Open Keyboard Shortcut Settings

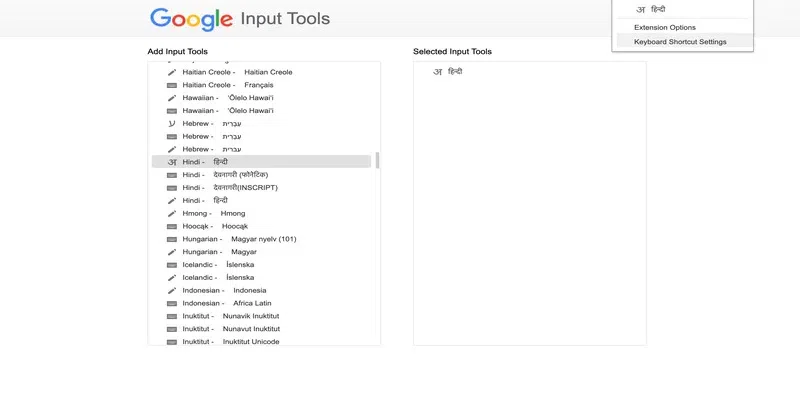click(683, 42)
